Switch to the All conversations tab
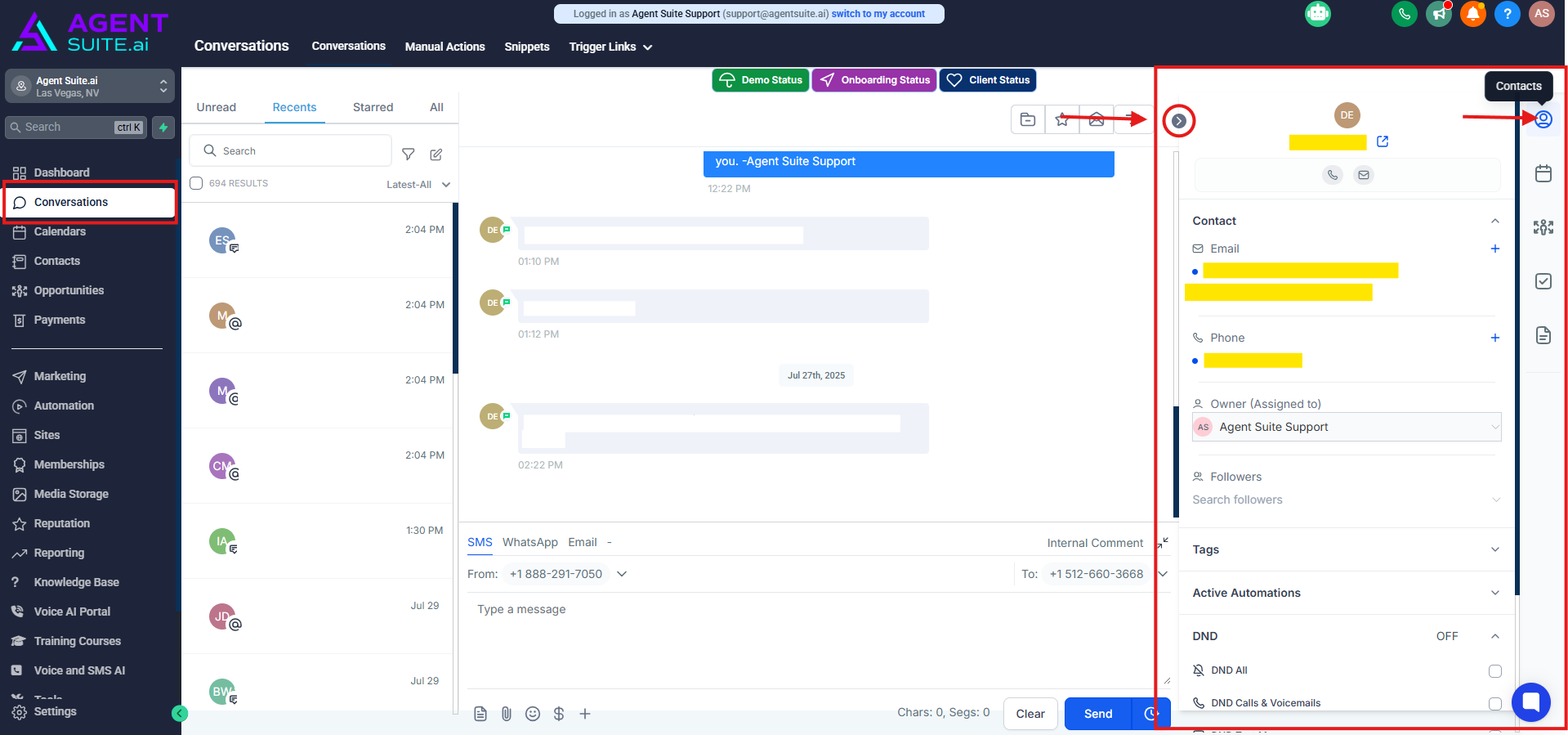 click(437, 107)
